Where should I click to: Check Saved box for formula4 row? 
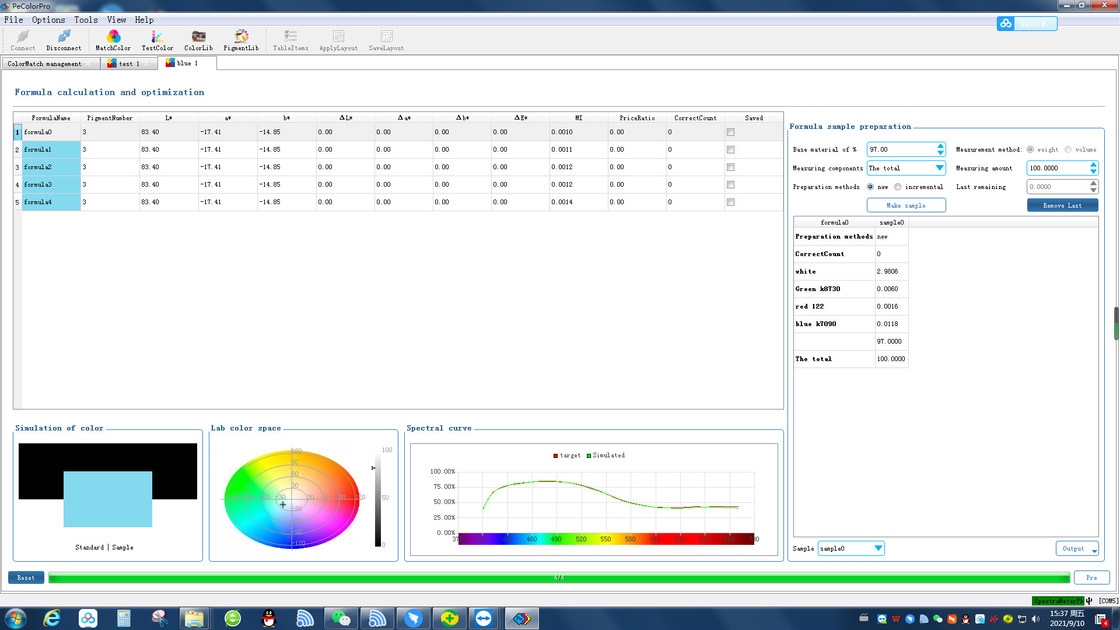[x=730, y=202]
